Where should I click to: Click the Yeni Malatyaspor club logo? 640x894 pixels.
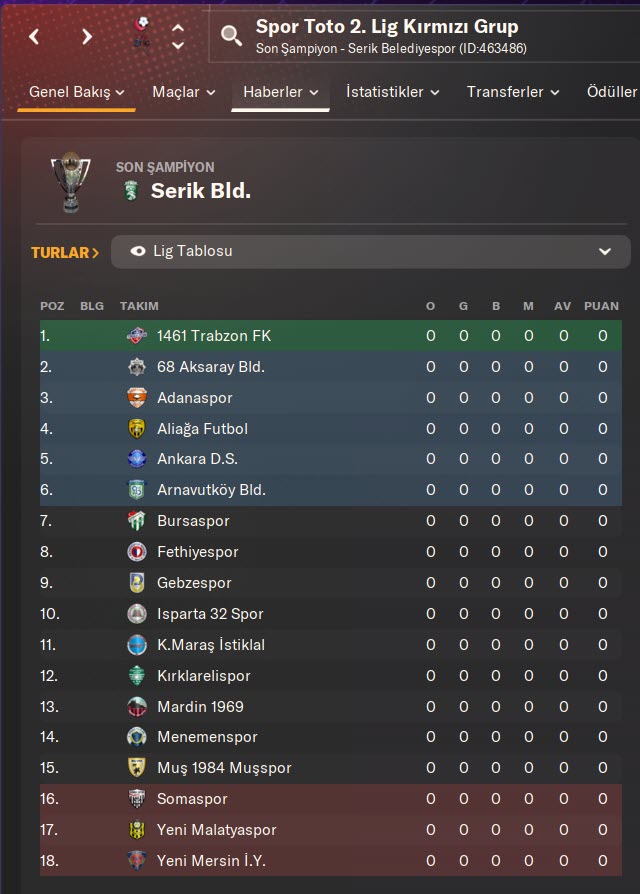click(x=137, y=830)
